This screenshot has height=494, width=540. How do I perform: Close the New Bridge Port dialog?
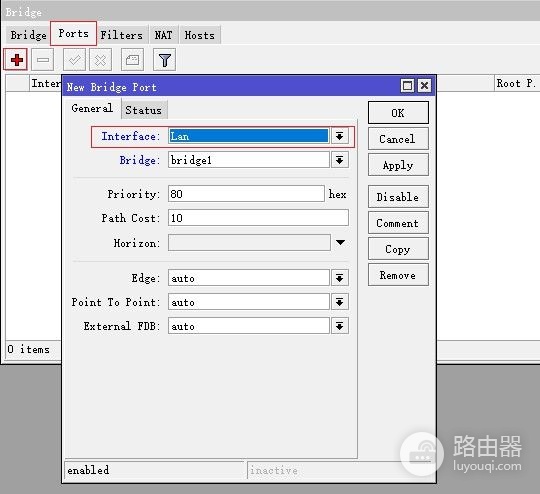[424, 85]
